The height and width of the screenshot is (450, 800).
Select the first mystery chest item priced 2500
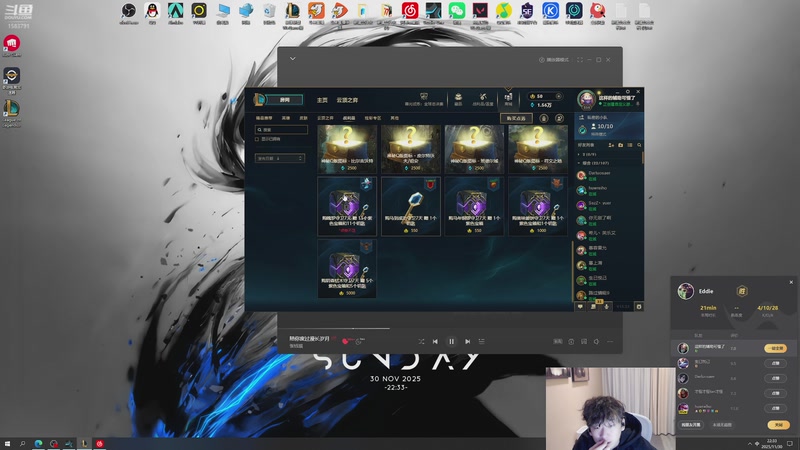point(347,148)
